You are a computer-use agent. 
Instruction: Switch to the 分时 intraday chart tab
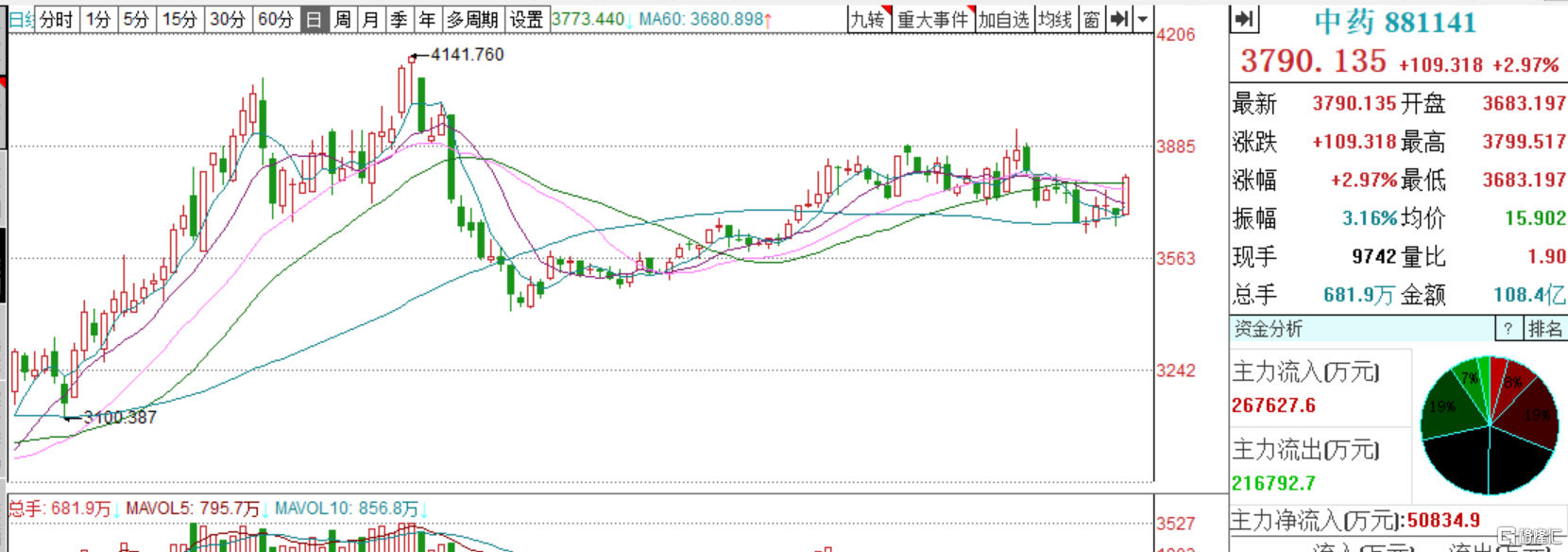click(56, 20)
